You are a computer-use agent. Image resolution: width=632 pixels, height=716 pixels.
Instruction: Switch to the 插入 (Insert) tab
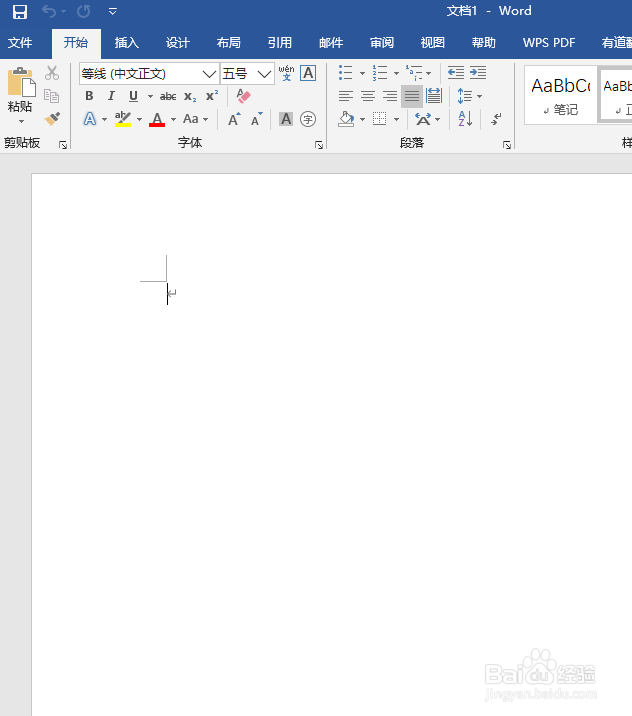pyautogui.click(x=126, y=43)
